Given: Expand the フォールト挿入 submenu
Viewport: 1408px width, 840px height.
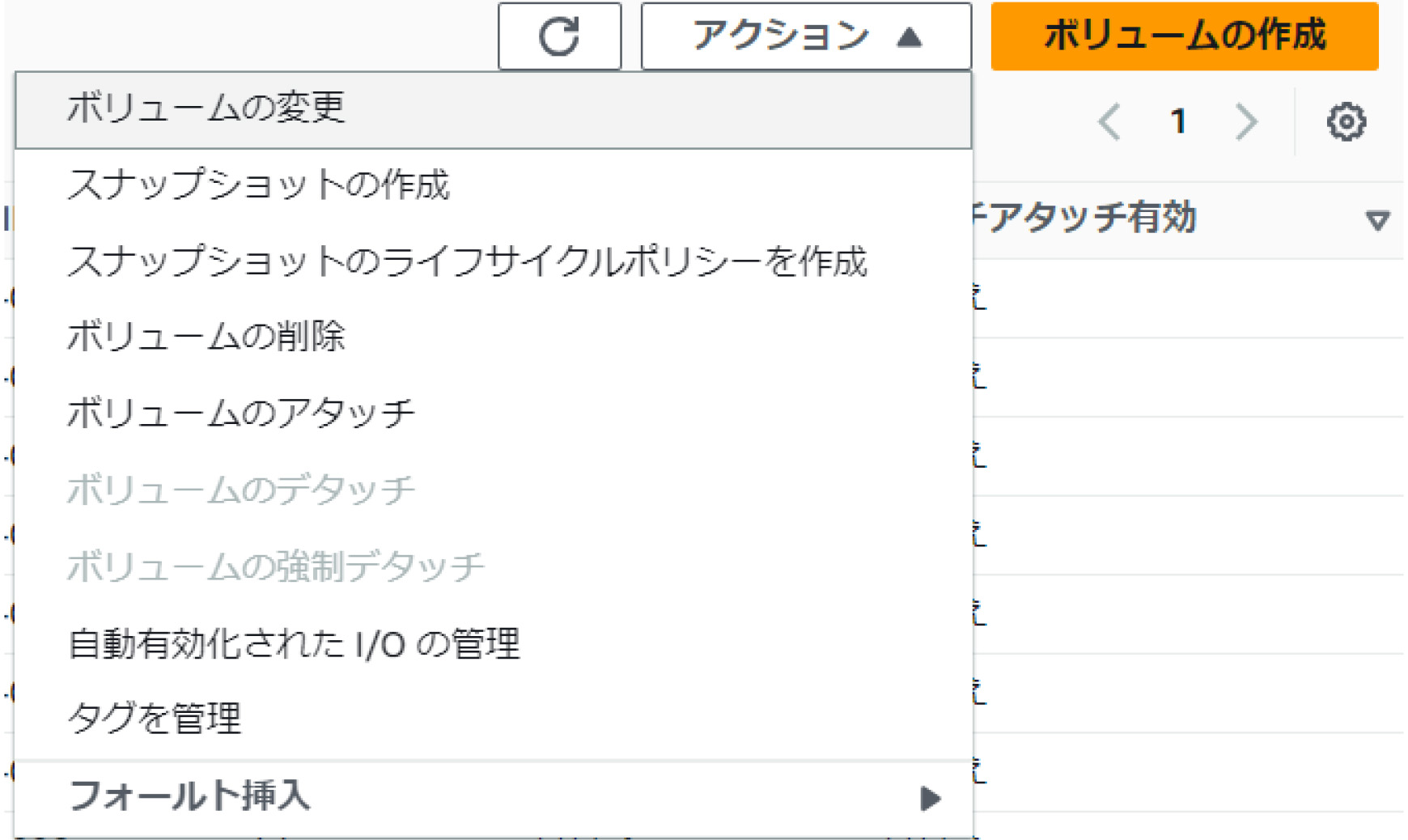Looking at the screenshot, I should [x=493, y=798].
